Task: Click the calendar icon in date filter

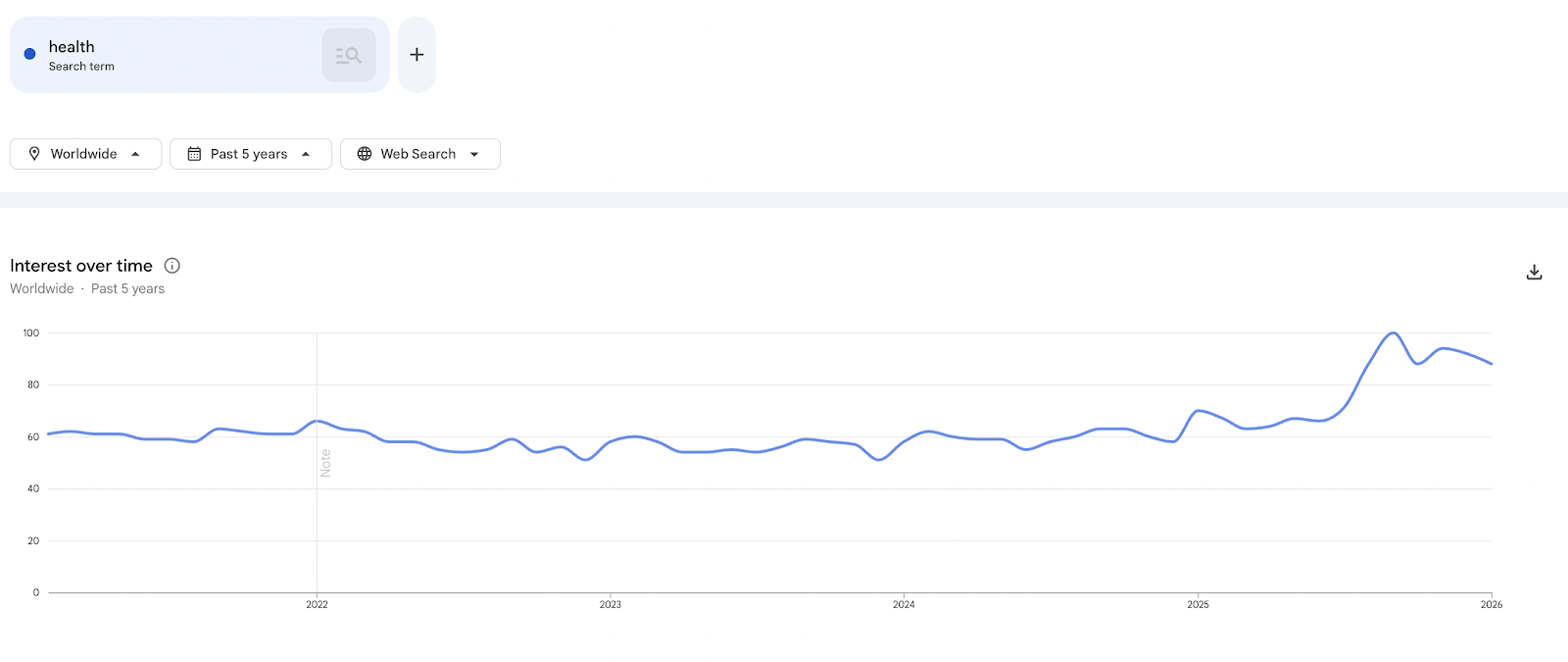Action: coord(194,154)
